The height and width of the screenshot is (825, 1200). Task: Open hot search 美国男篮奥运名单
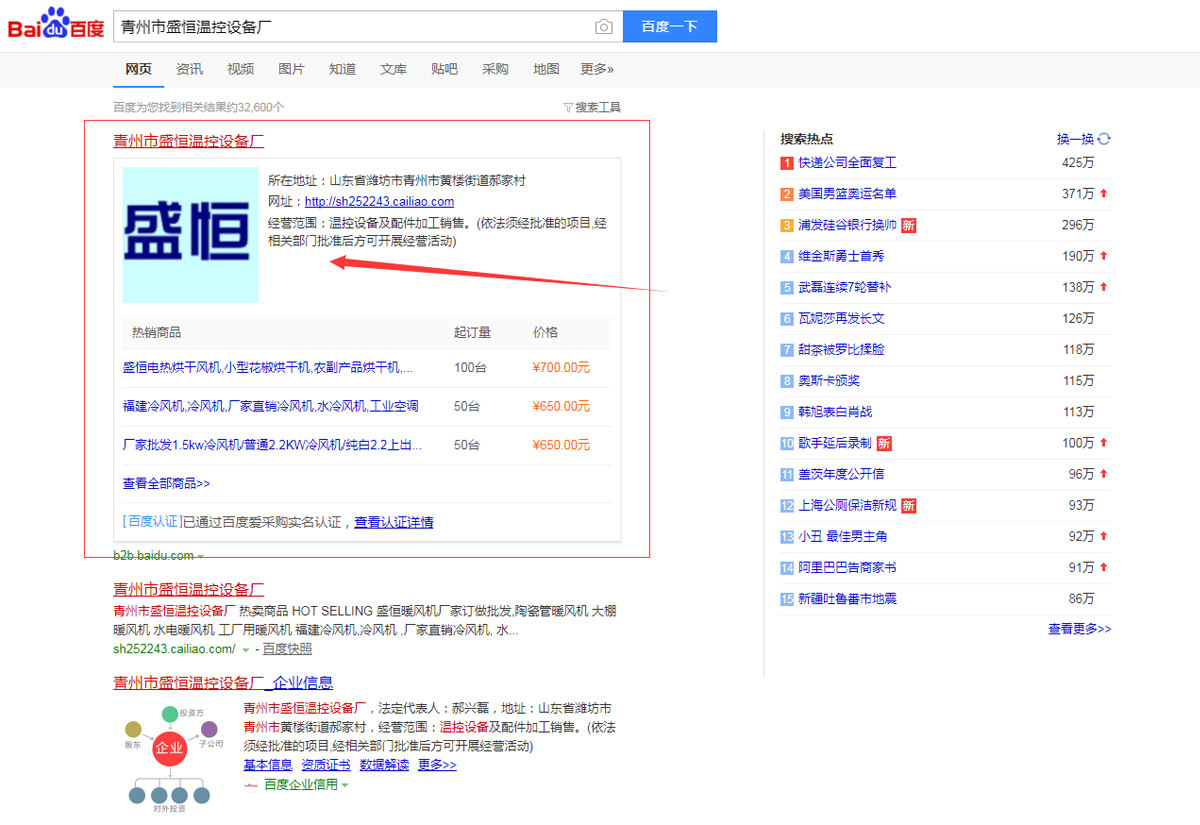(x=847, y=194)
